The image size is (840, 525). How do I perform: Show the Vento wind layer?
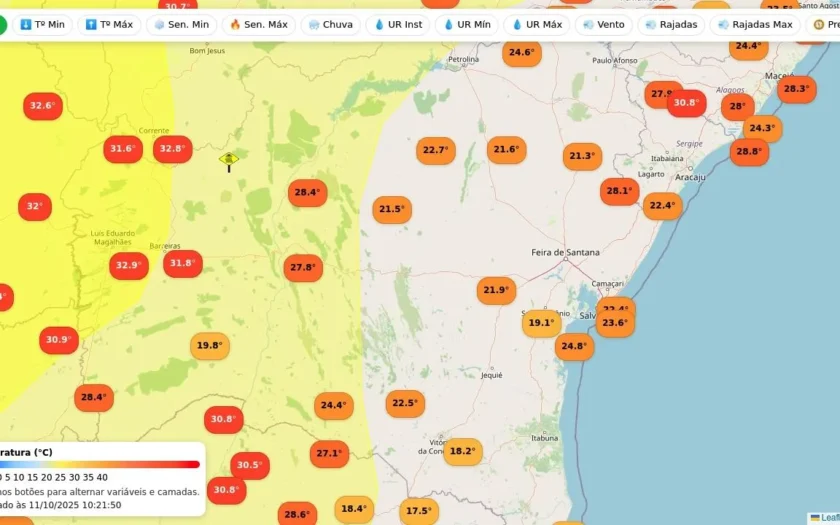(x=603, y=25)
